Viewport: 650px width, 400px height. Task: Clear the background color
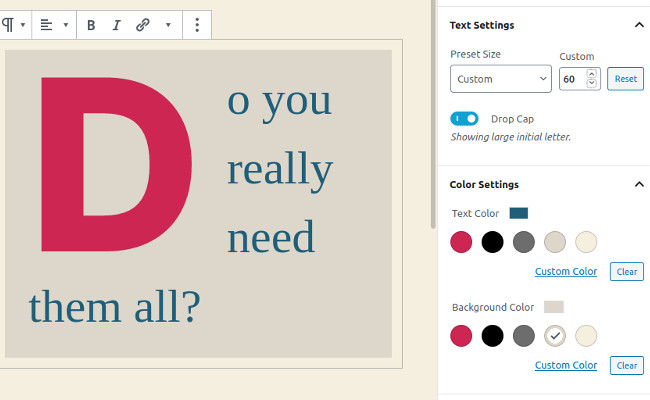626,365
